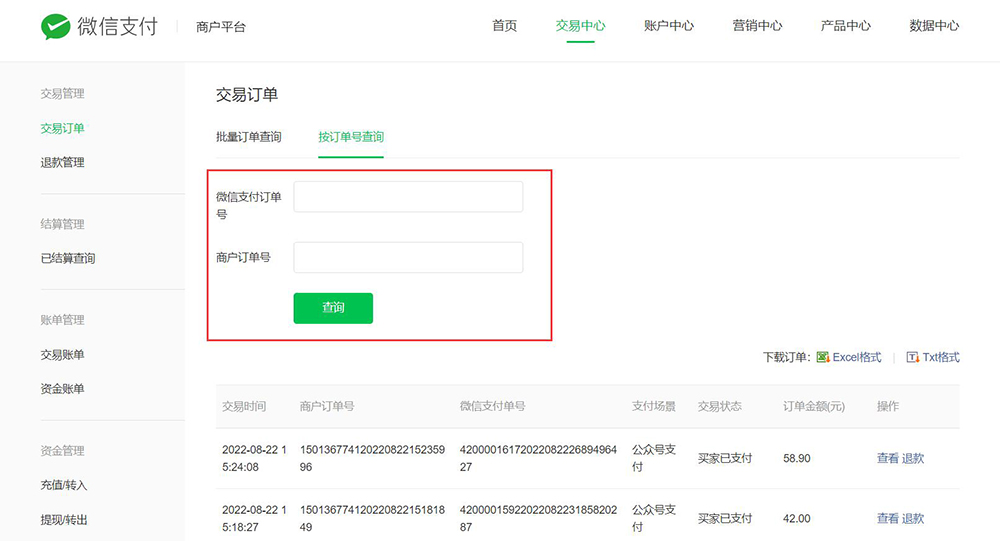Click 查看 for the 42.00 order
The height and width of the screenshot is (541, 1000).
[x=888, y=518]
